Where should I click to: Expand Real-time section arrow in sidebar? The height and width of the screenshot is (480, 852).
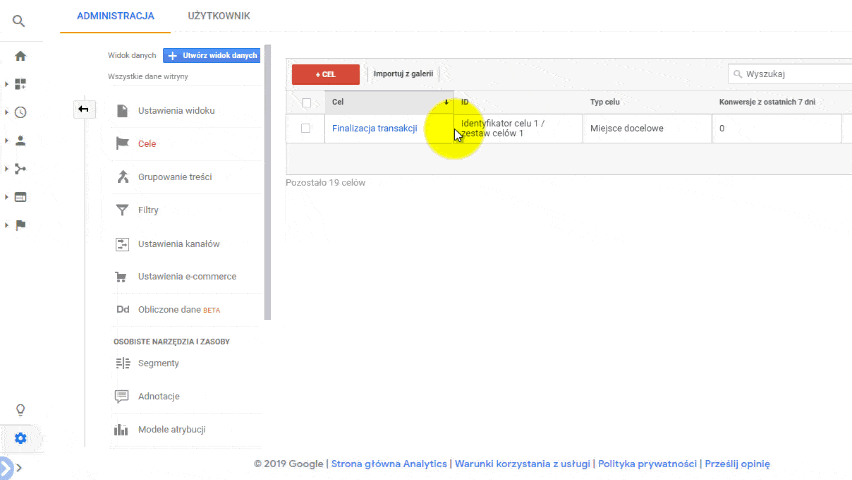(7, 112)
